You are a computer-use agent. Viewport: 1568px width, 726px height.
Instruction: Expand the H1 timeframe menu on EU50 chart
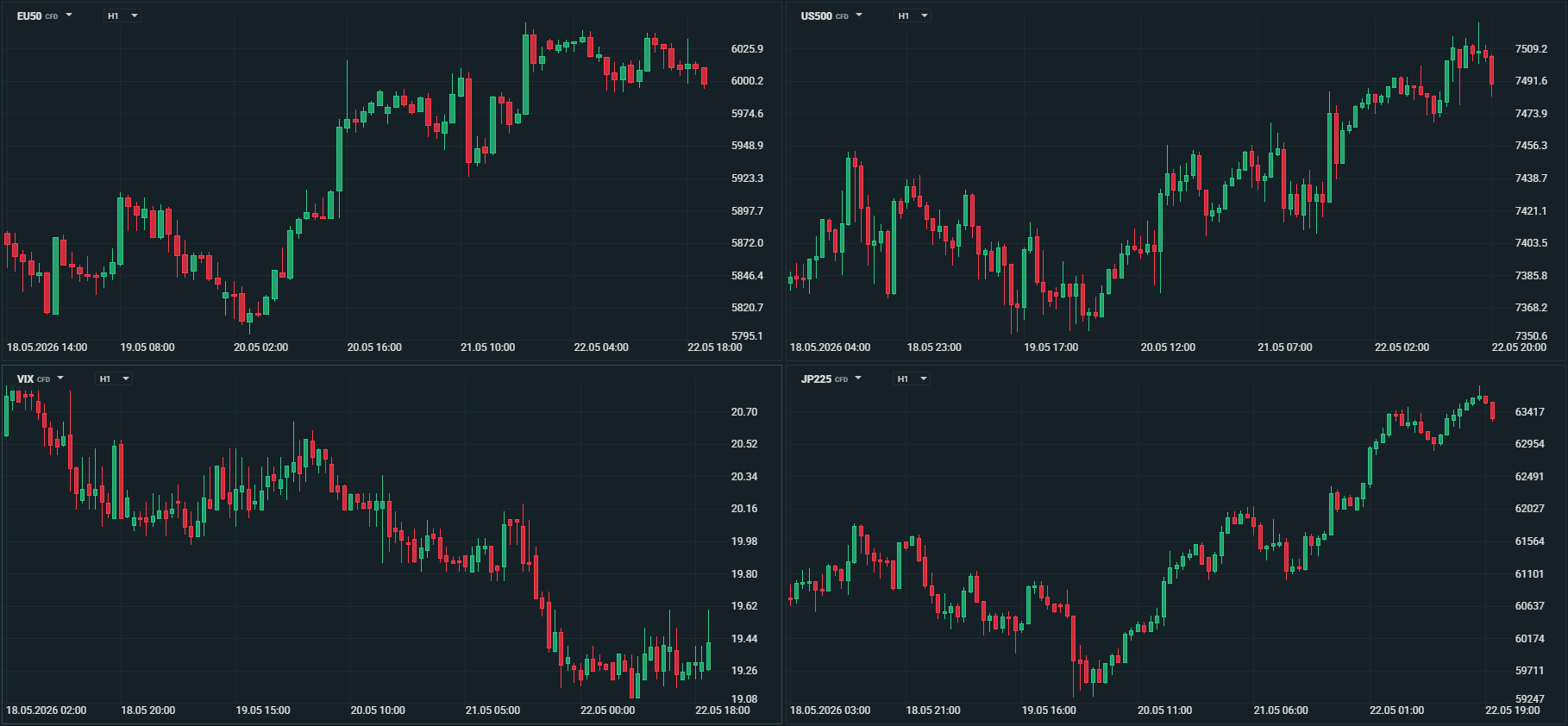[122, 16]
